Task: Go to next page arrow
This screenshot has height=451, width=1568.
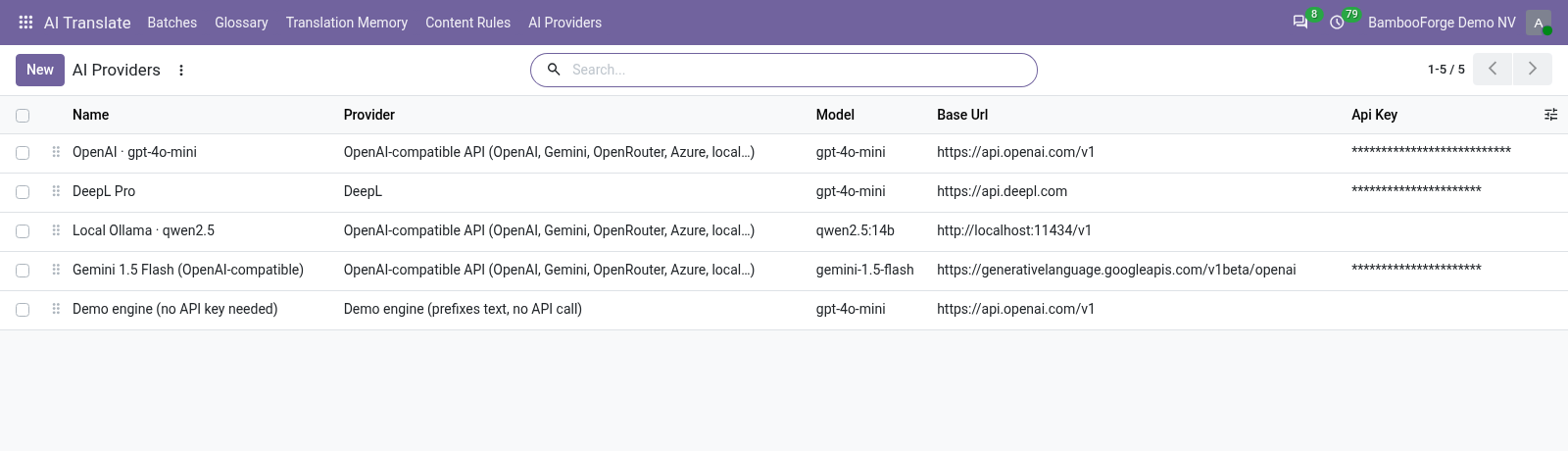Action: tap(1533, 69)
